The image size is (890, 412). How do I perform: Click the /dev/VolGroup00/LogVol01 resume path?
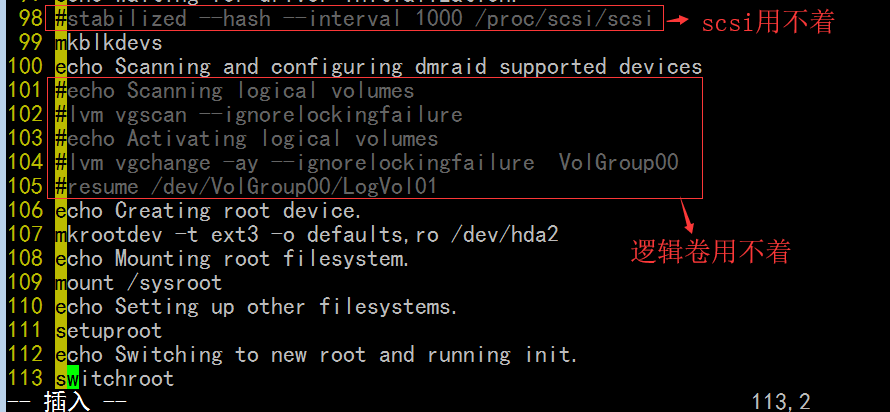tap(294, 187)
